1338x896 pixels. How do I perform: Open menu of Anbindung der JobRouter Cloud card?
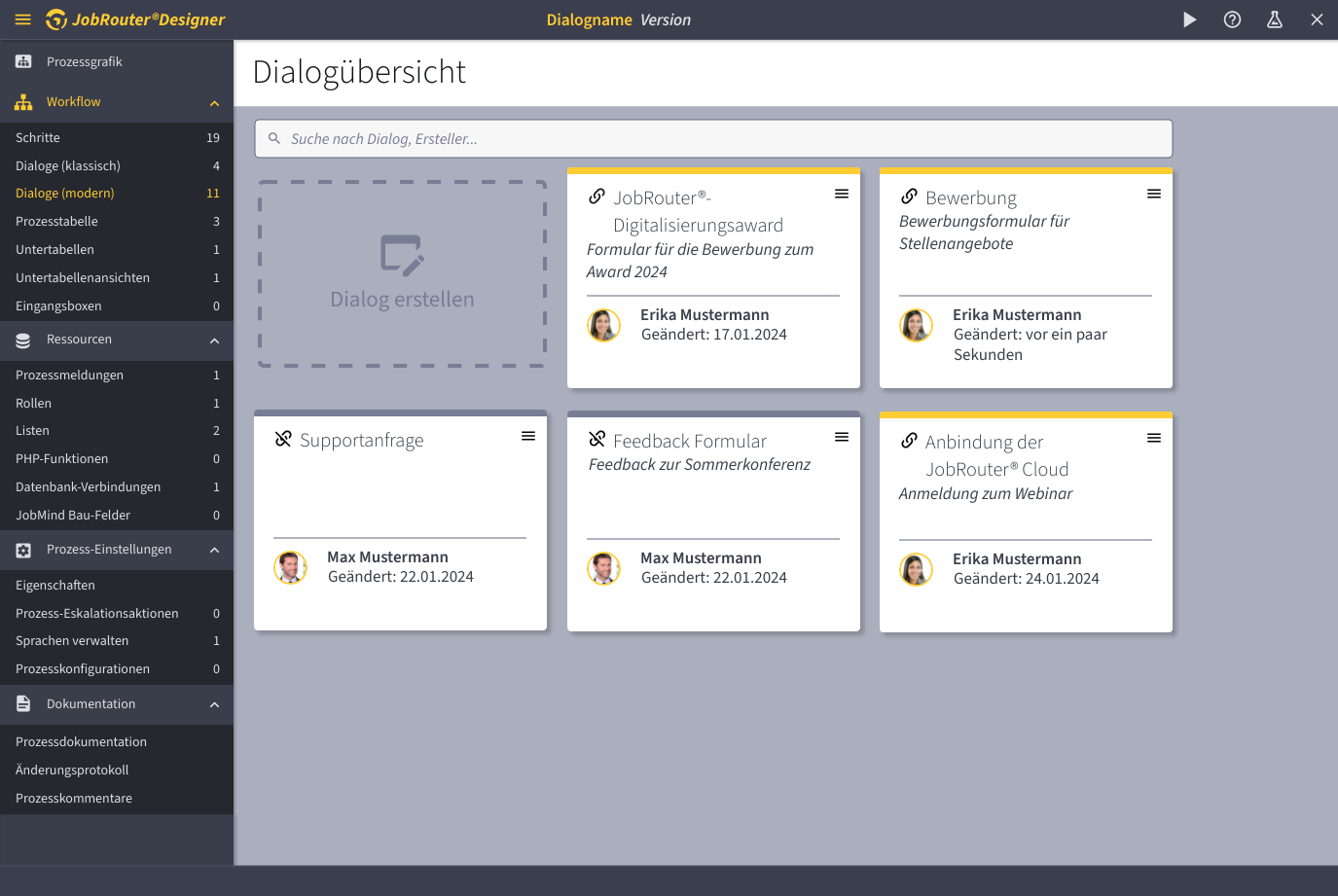1153,438
